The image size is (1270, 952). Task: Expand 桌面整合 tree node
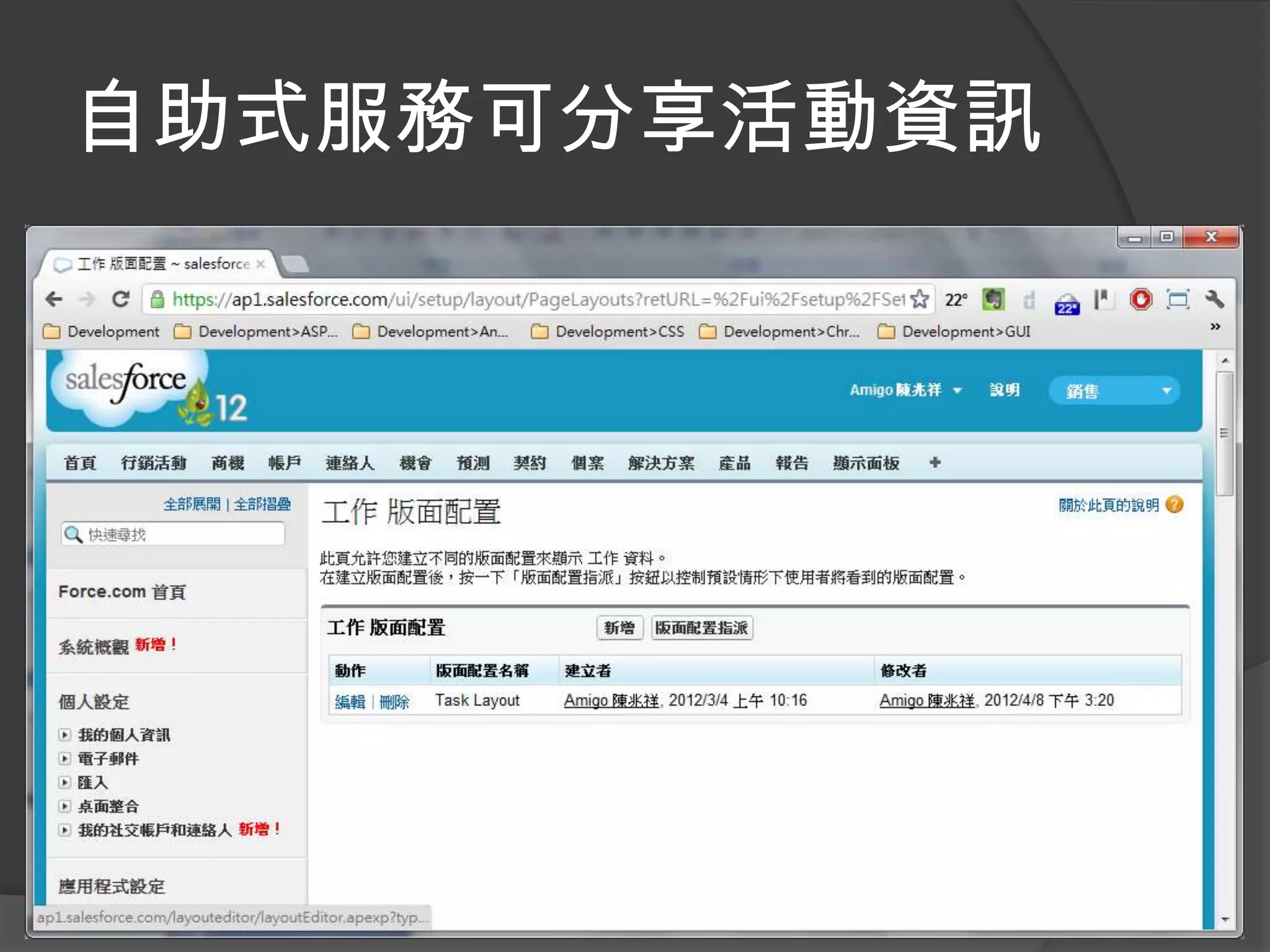point(64,806)
